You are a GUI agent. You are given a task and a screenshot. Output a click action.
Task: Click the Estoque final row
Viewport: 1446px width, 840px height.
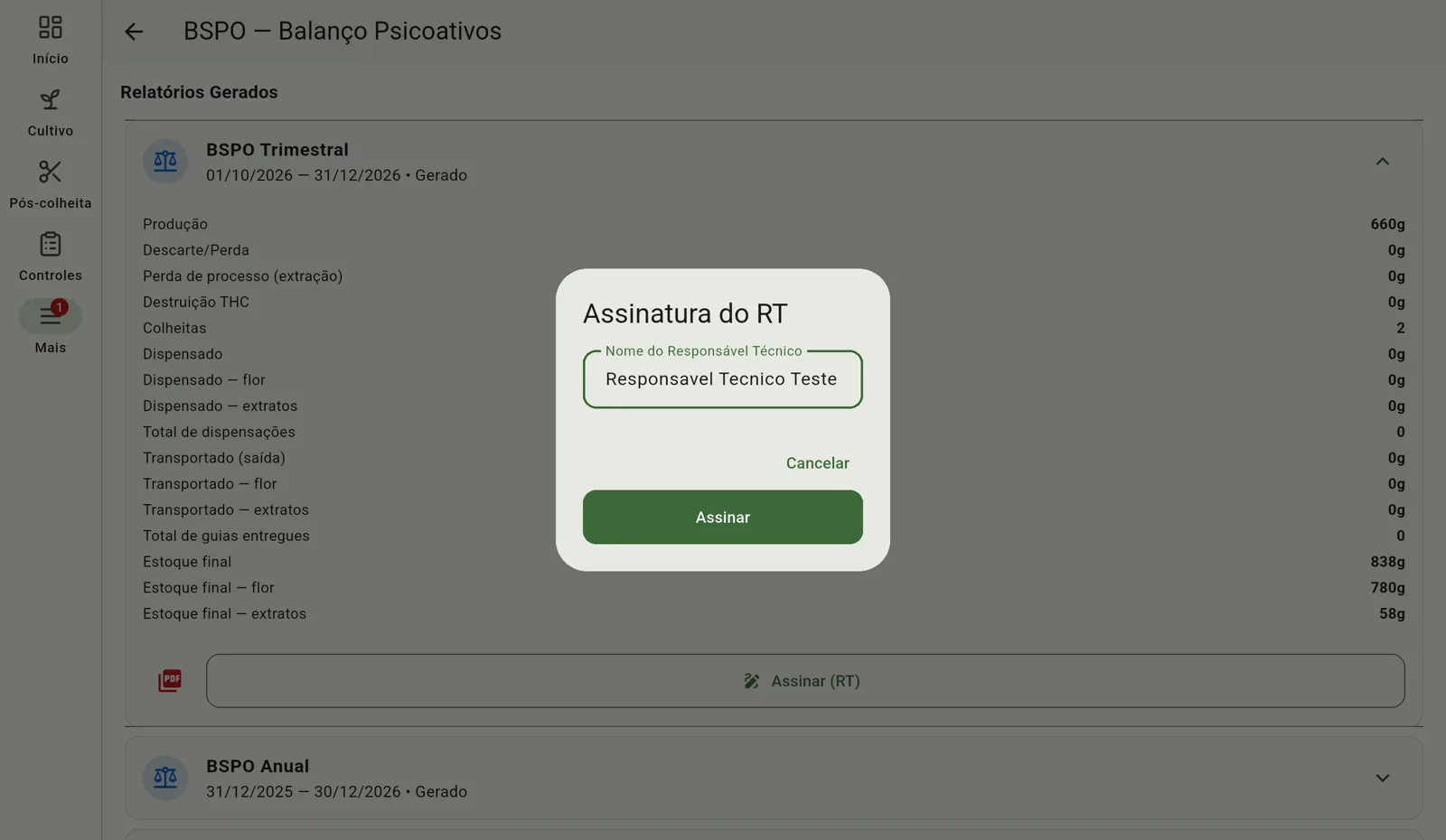(x=774, y=562)
